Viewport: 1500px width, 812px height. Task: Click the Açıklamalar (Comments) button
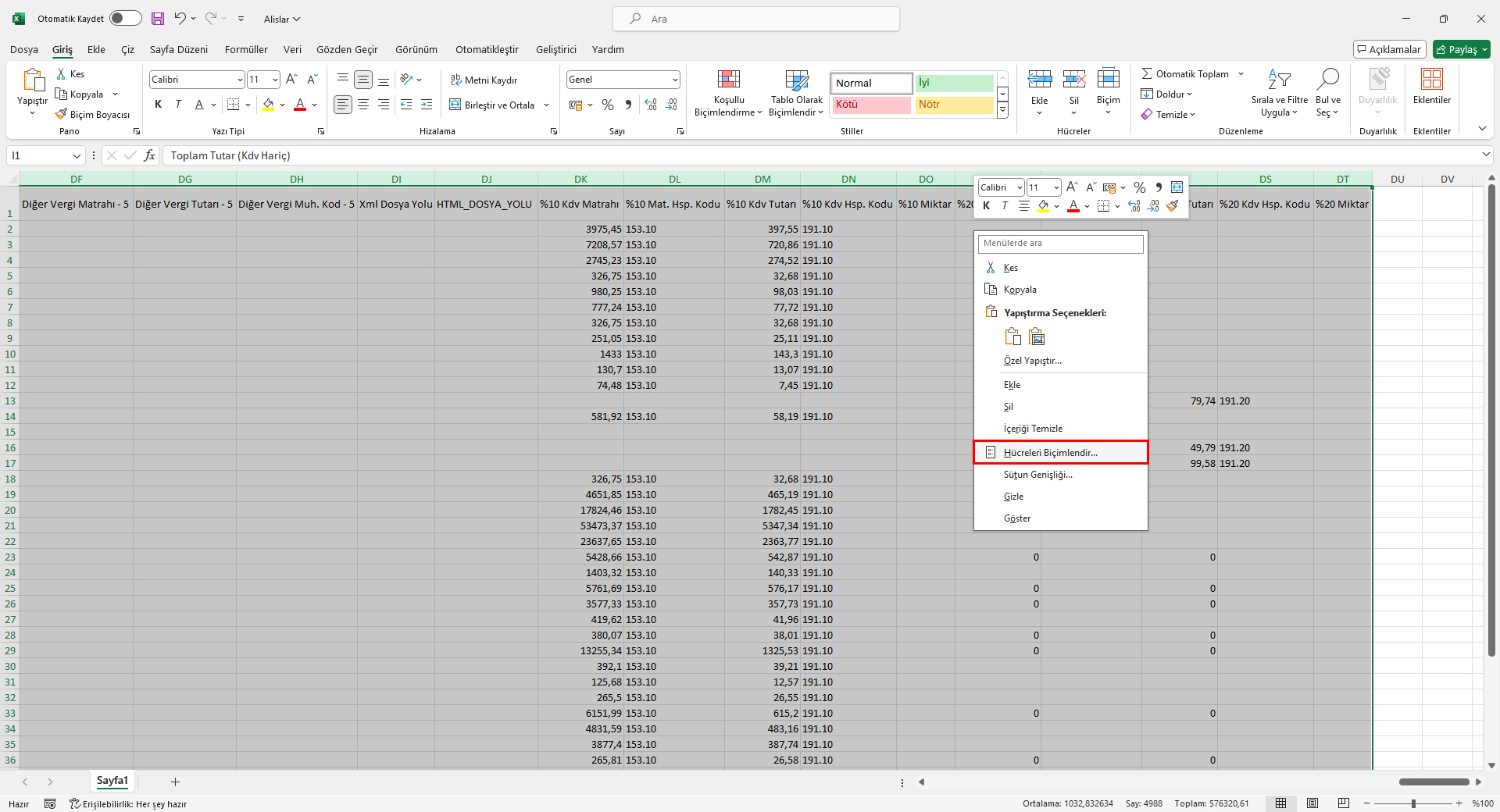1390,49
